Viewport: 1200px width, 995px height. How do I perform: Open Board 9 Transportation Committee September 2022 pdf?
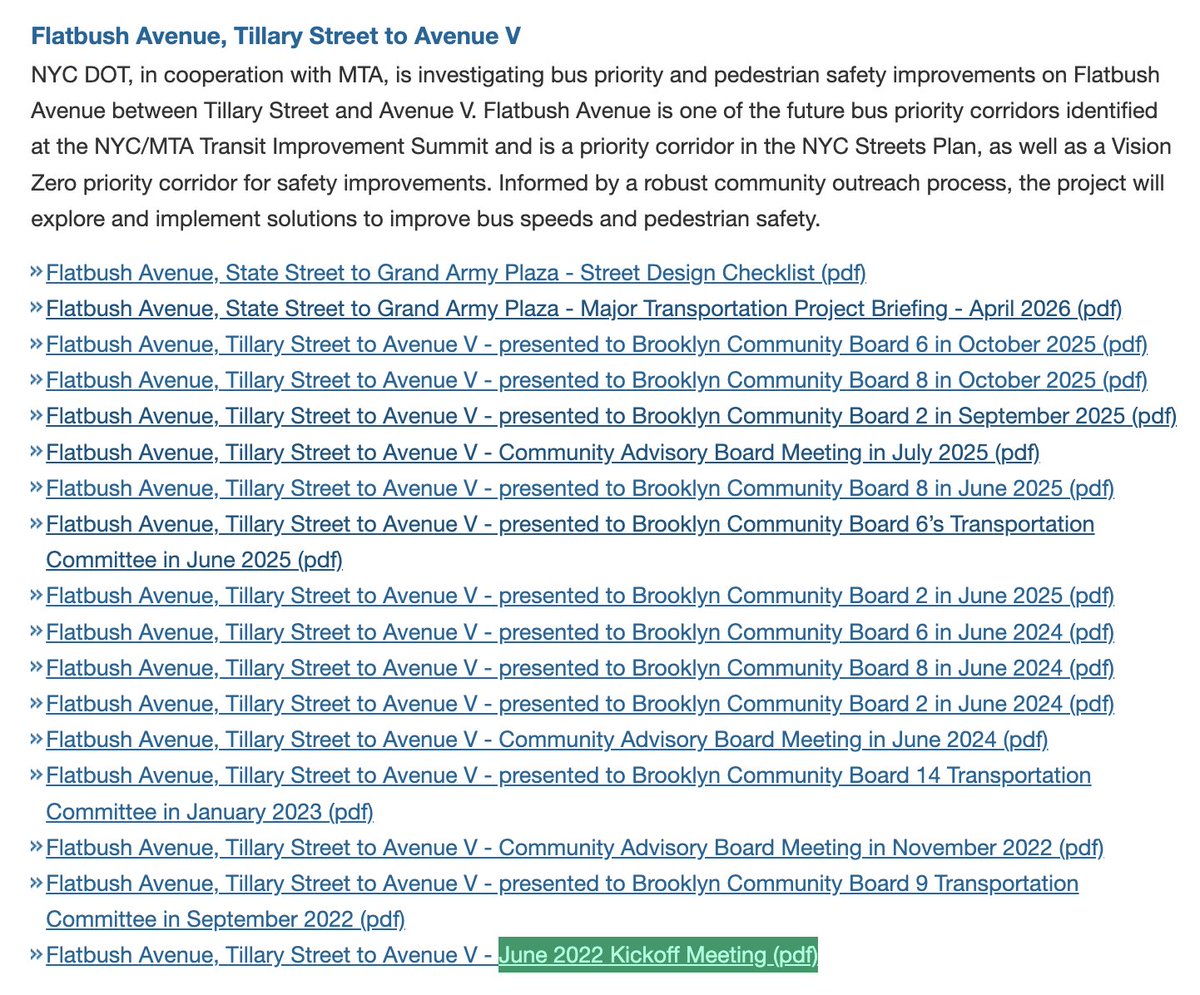coord(562,901)
